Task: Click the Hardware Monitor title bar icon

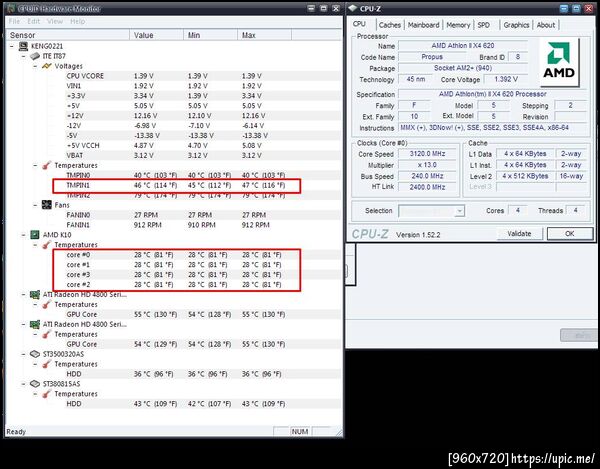Action: [x=11, y=8]
